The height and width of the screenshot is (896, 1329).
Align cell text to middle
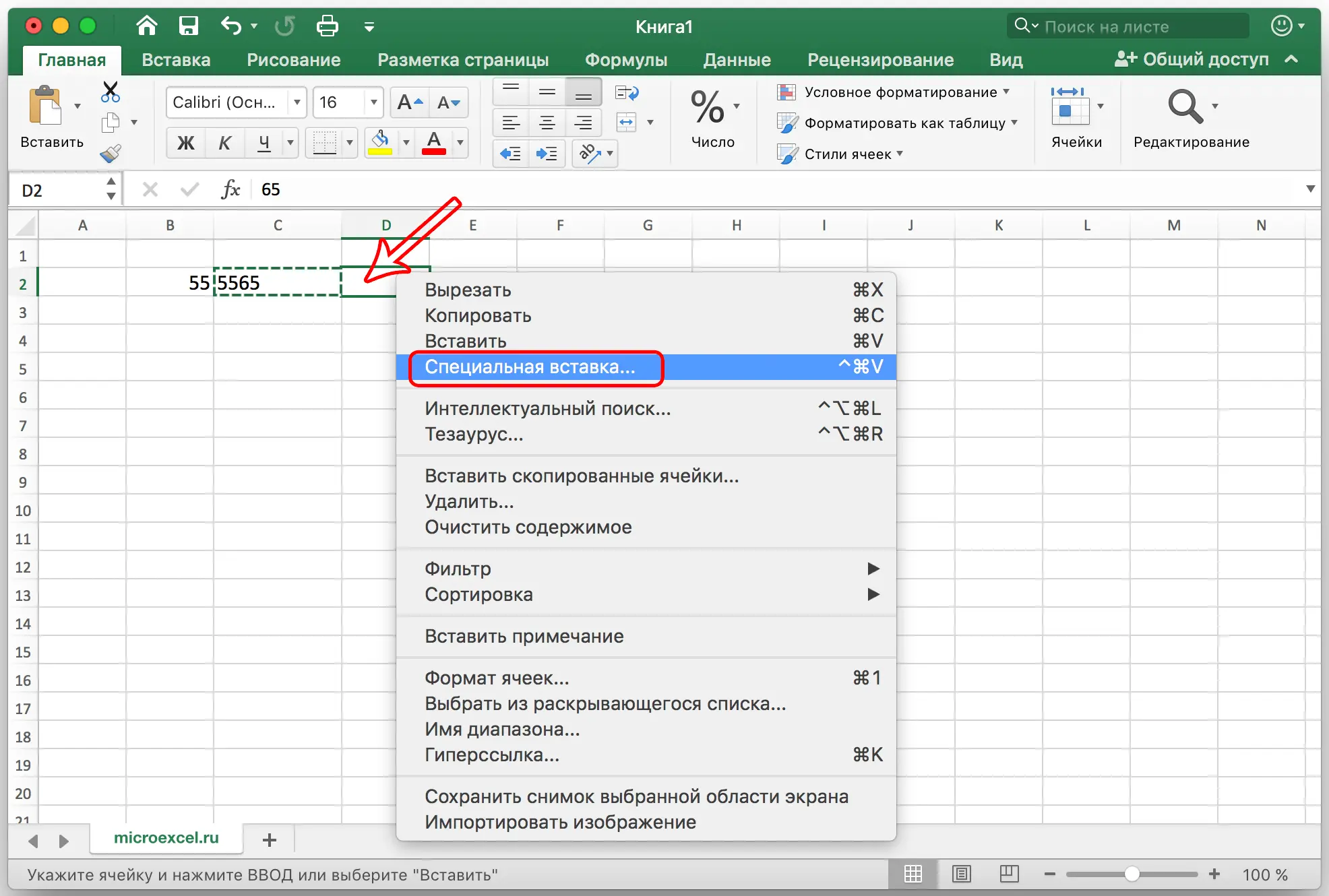(547, 92)
